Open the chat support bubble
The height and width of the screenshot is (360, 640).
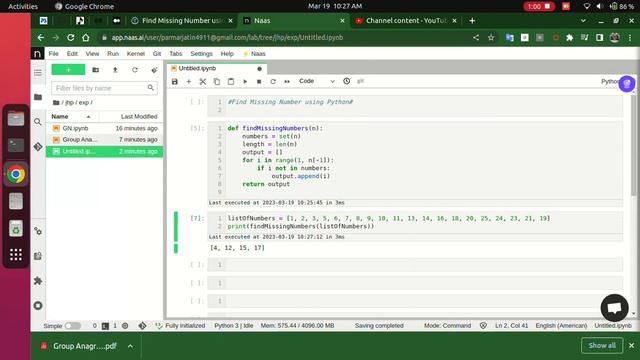coord(614,308)
